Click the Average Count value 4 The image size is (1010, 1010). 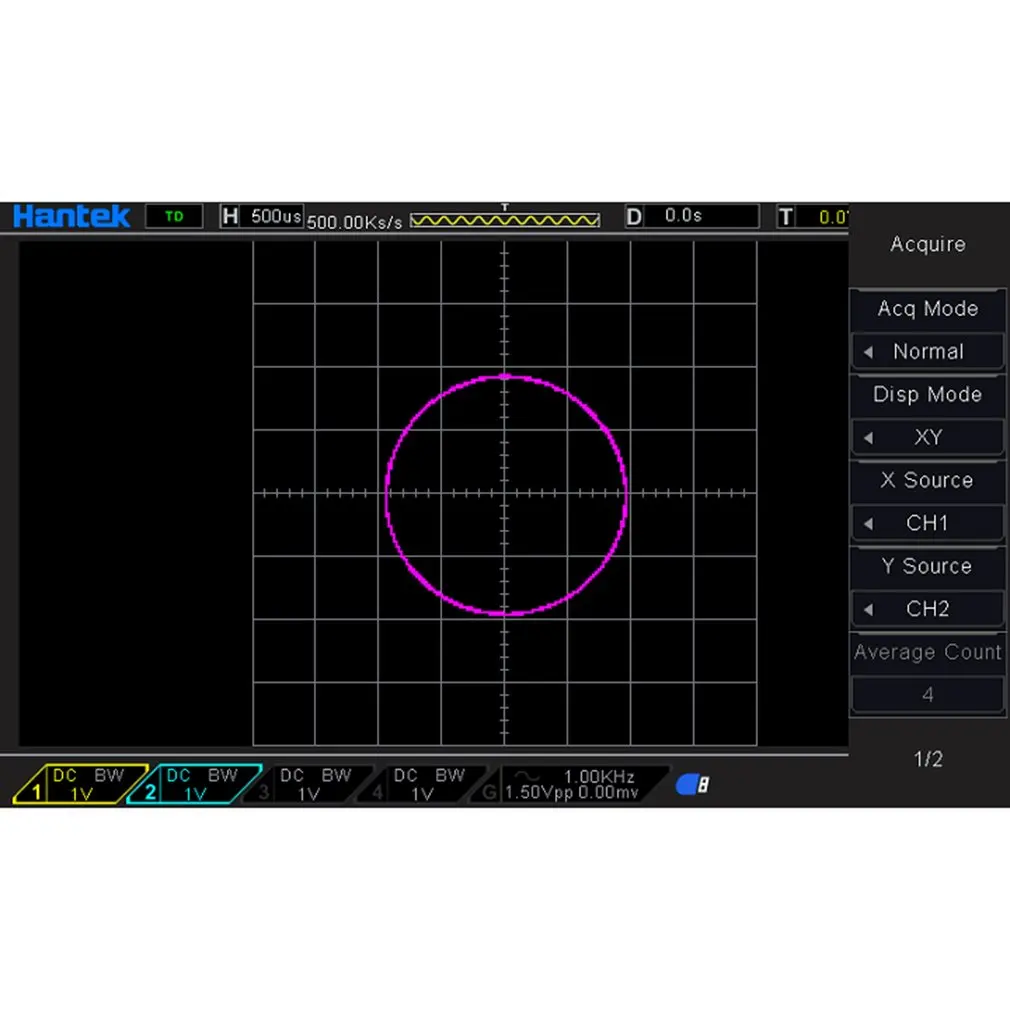(928, 694)
